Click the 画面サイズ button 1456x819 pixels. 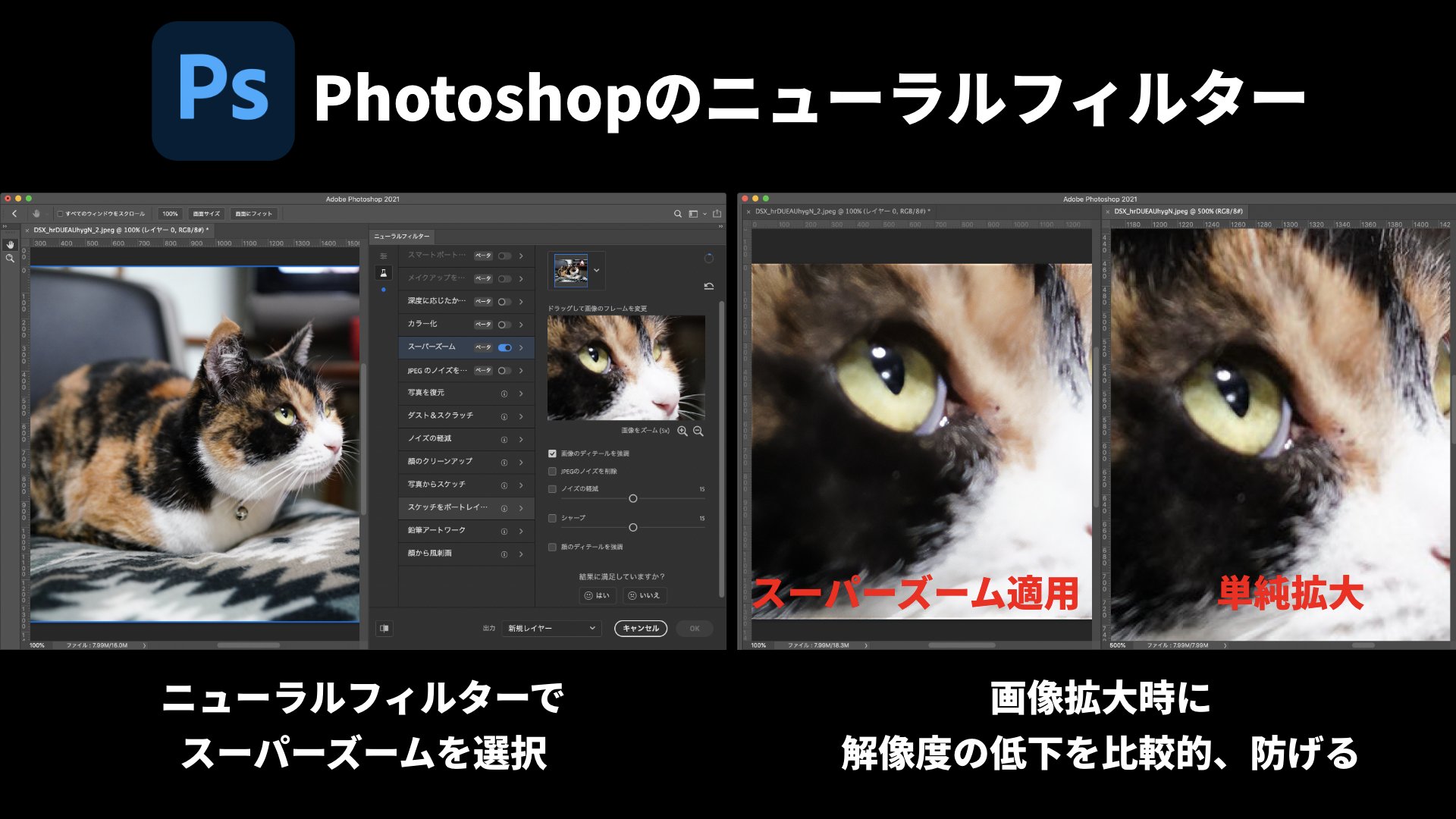(206, 214)
